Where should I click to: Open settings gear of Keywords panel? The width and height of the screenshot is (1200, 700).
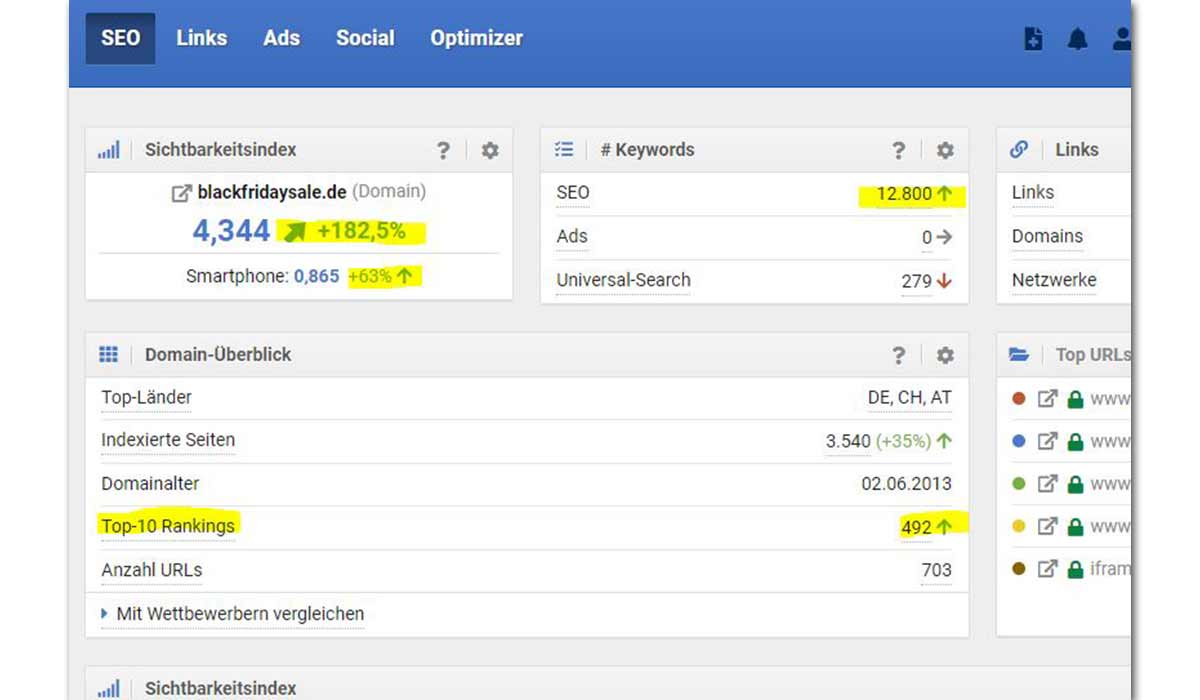(x=944, y=150)
